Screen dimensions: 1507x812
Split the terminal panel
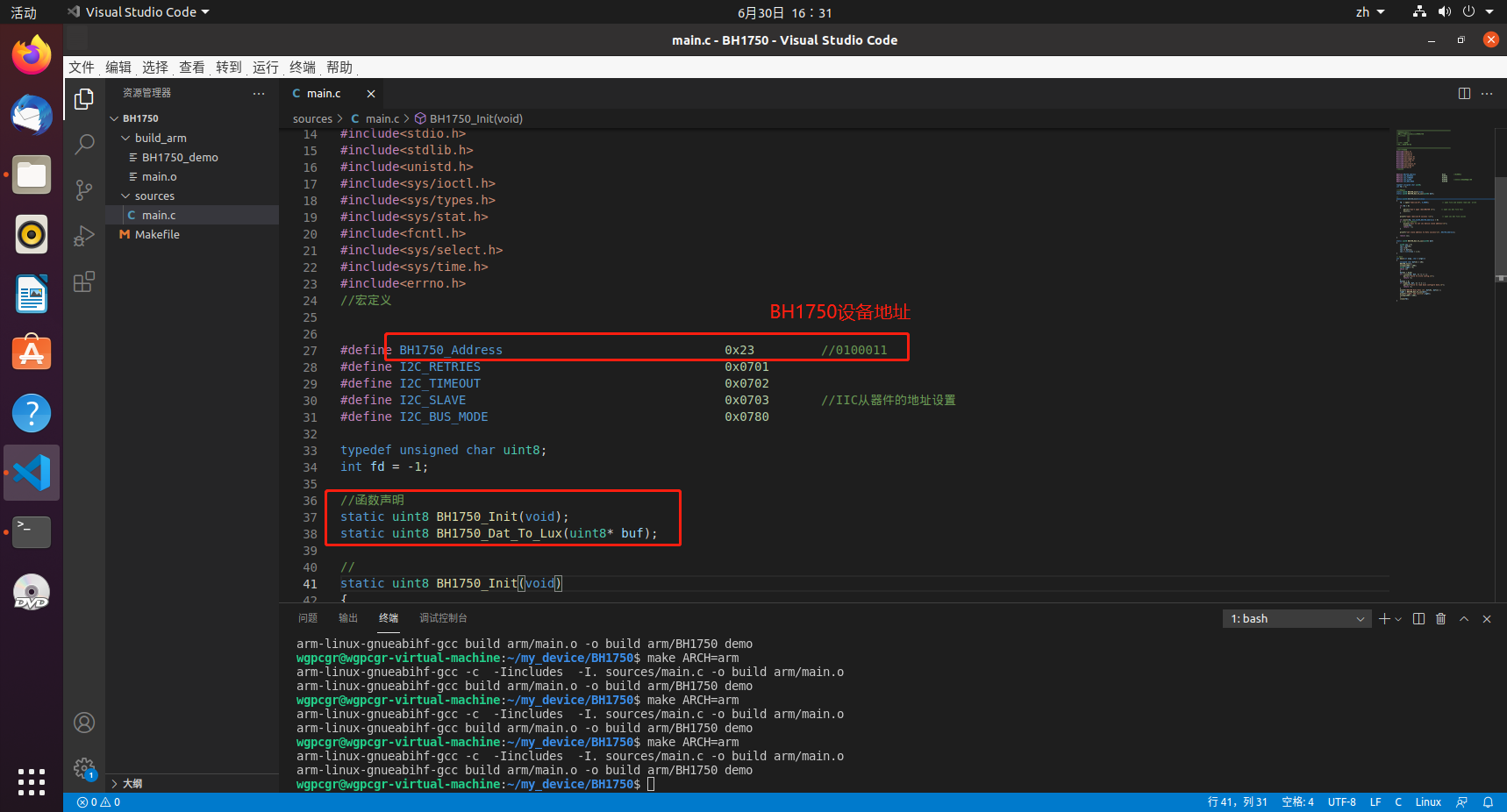point(1419,619)
